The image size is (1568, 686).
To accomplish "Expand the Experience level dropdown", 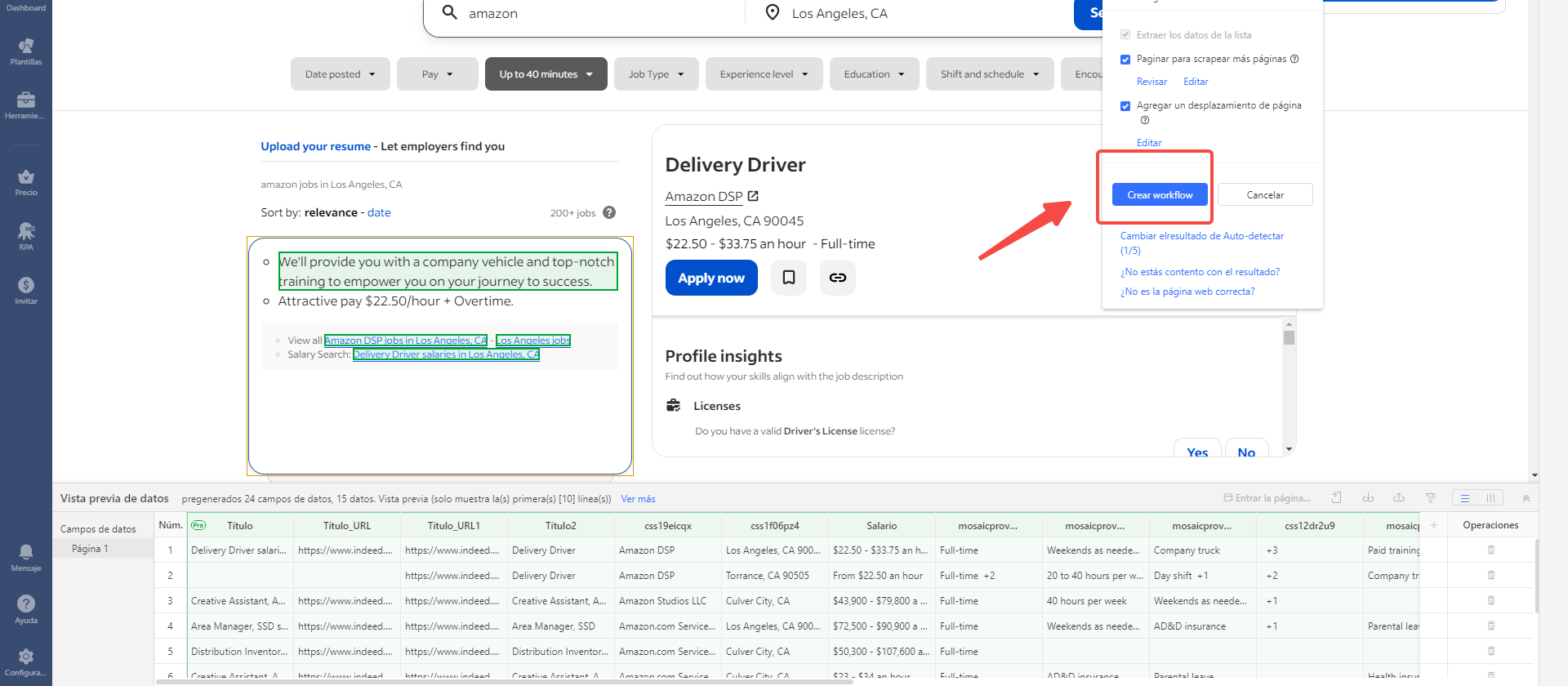I will tap(764, 74).
